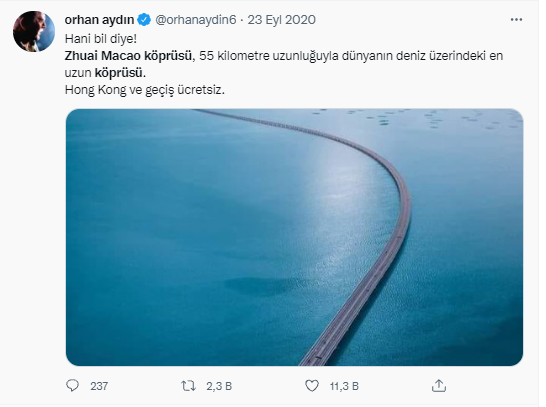The image size is (546, 407).
Task: Click the blue verified badge
Action: click(144, 20)
